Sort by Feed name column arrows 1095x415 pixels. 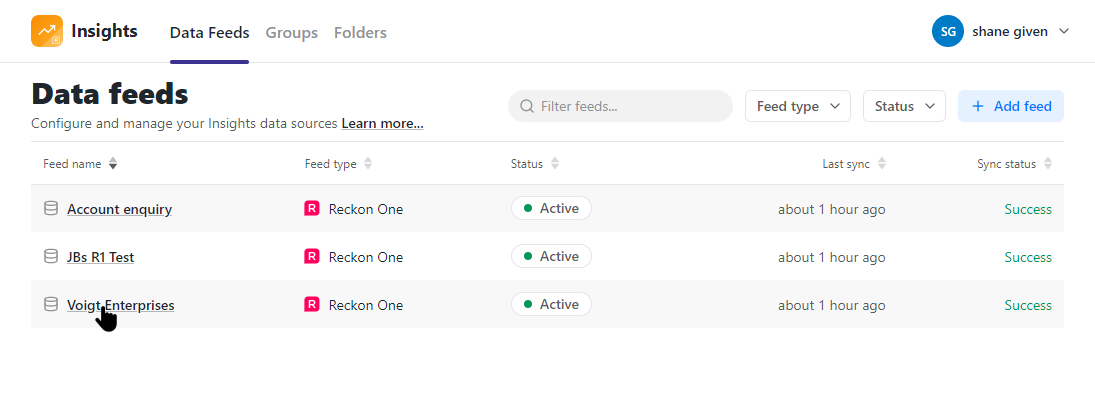tap(113, 163)
